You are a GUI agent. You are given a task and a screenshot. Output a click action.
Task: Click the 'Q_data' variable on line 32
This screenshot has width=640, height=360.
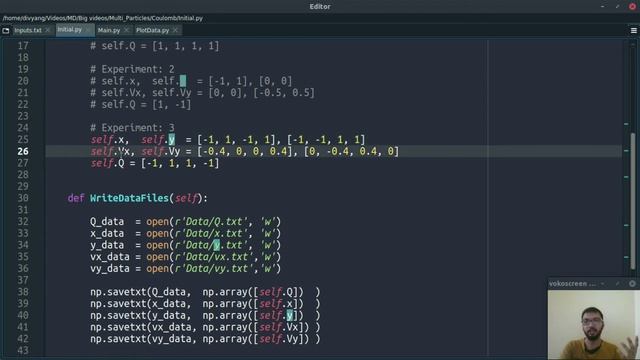tap(107, 222)
